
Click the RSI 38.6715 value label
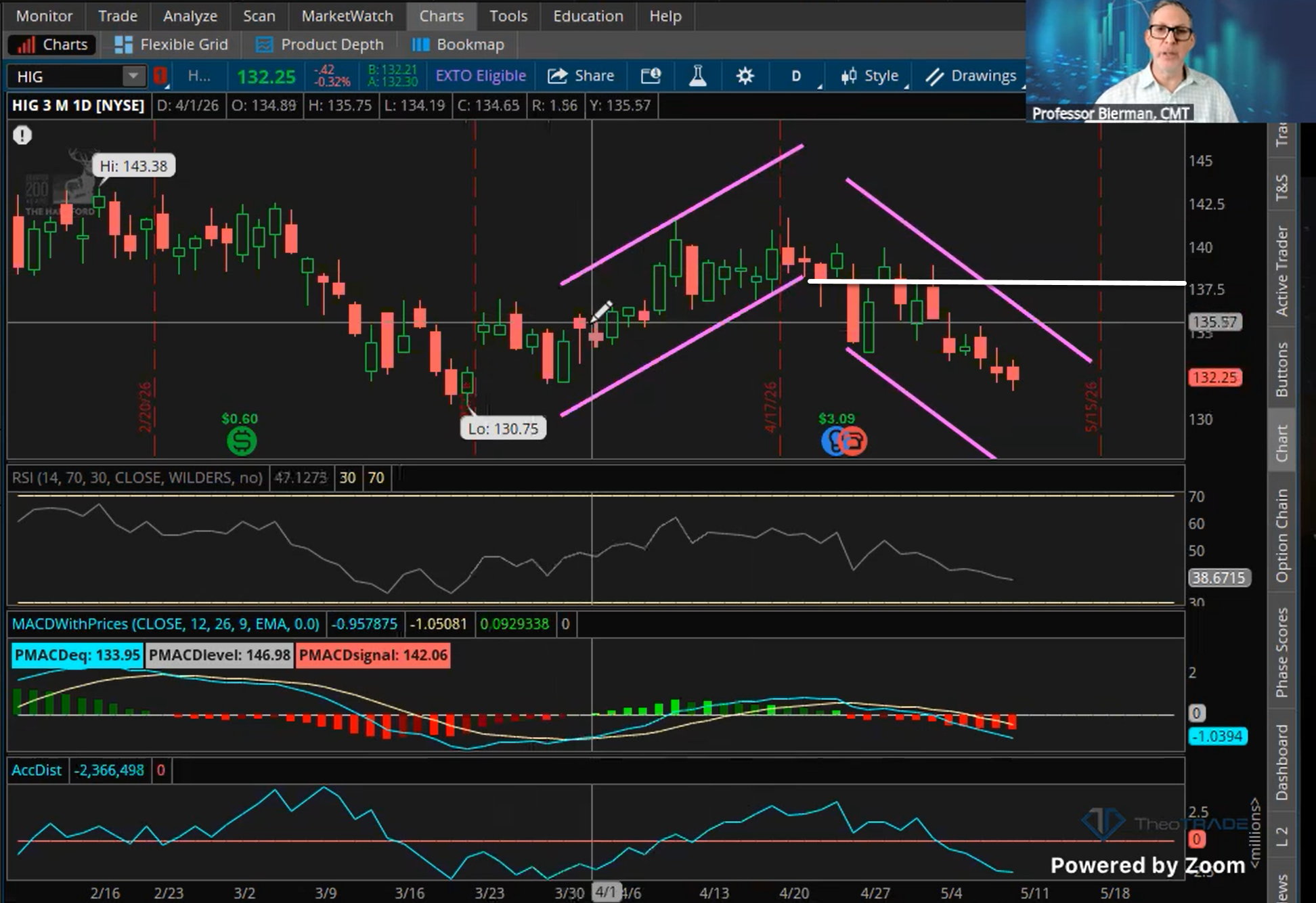click(1219, 577)
